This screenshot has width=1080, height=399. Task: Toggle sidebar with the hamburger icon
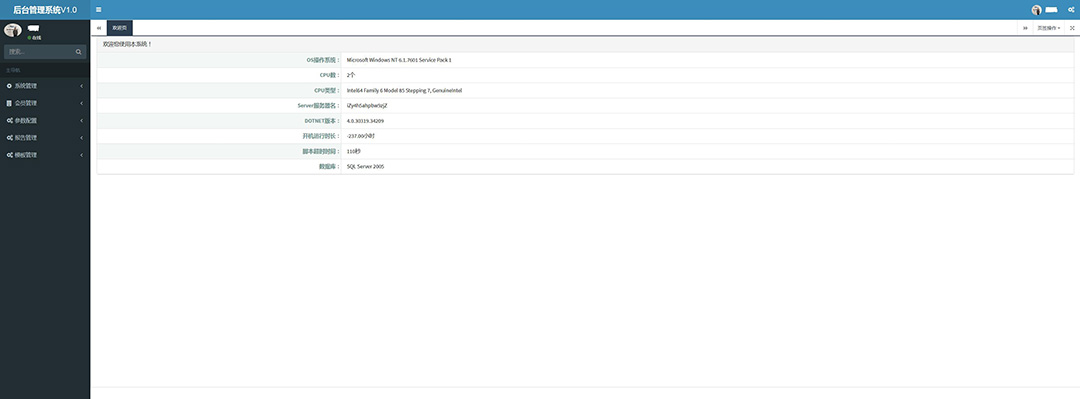(x=98, y=10)
